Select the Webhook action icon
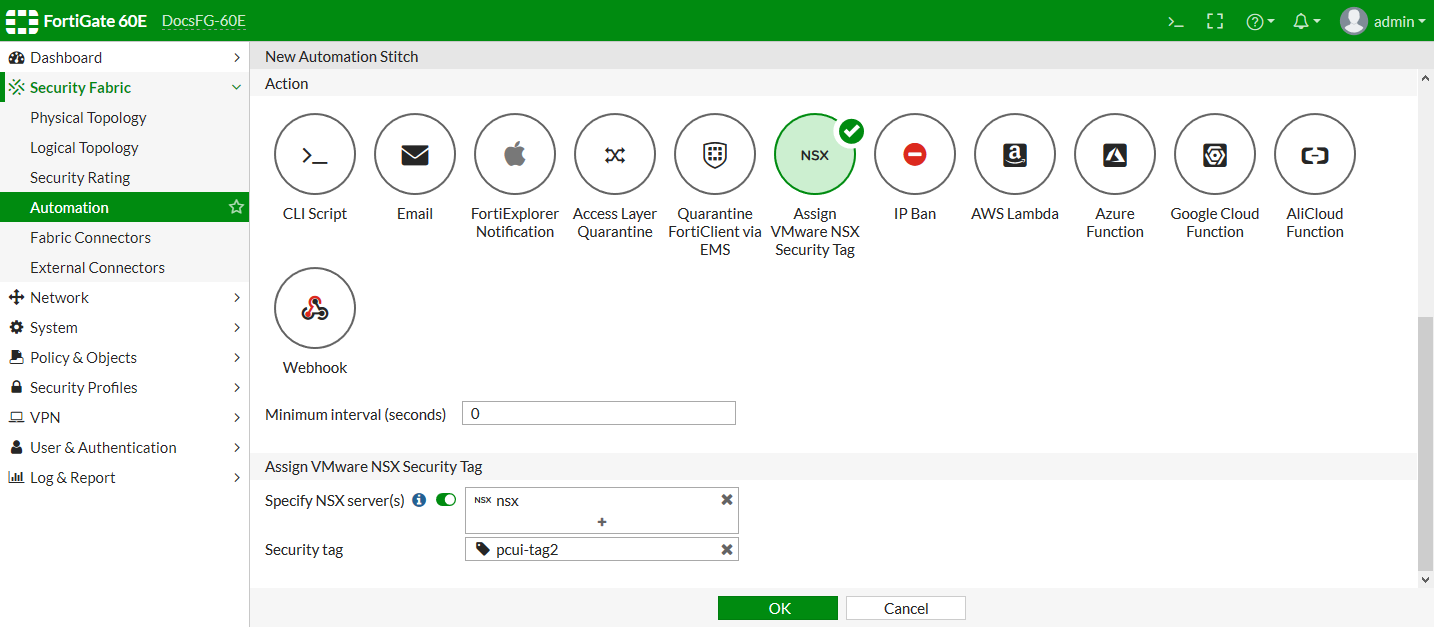The height and width of the screenshot is (627, 1434). 315,308
